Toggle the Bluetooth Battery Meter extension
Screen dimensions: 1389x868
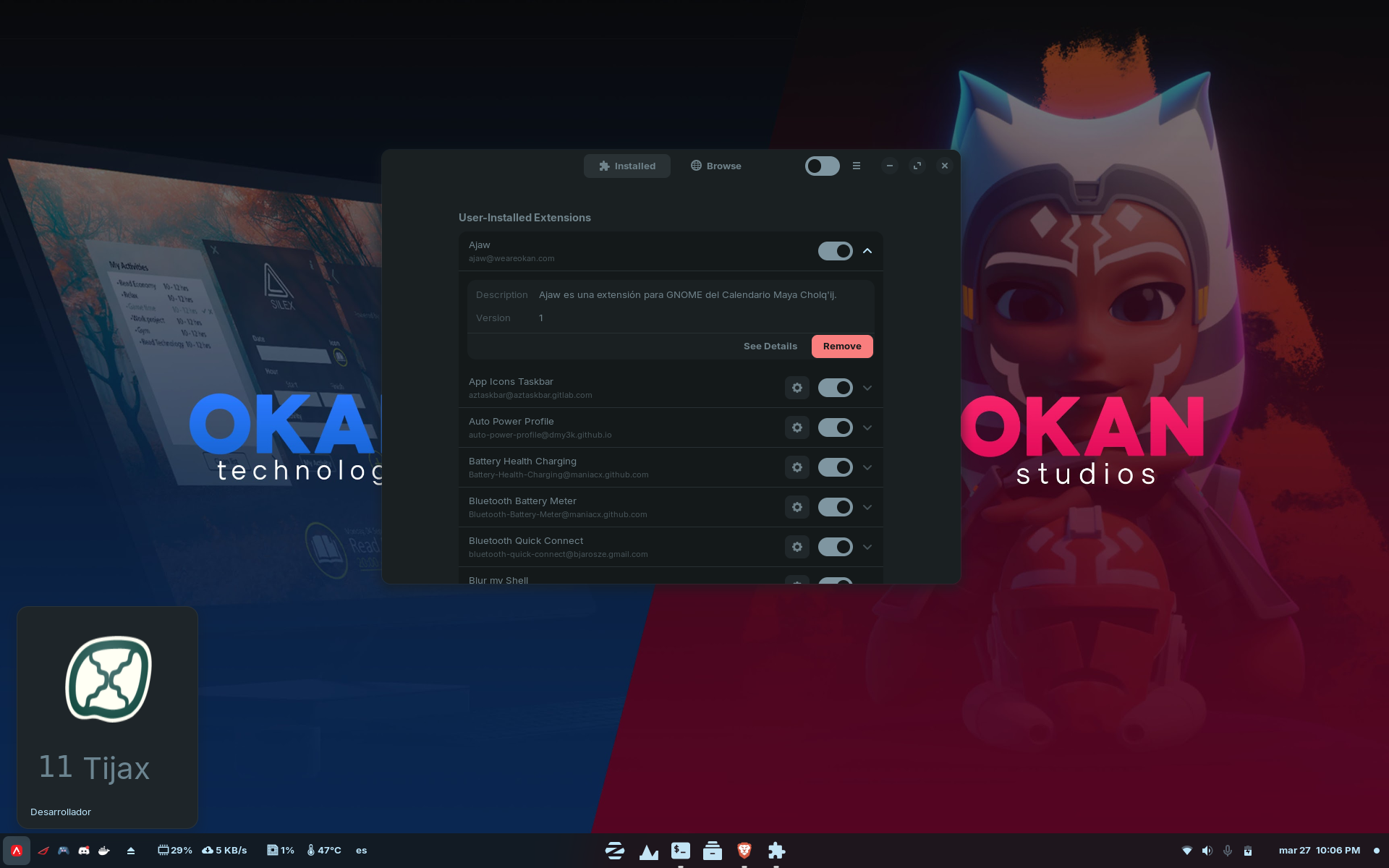(836, 507)
